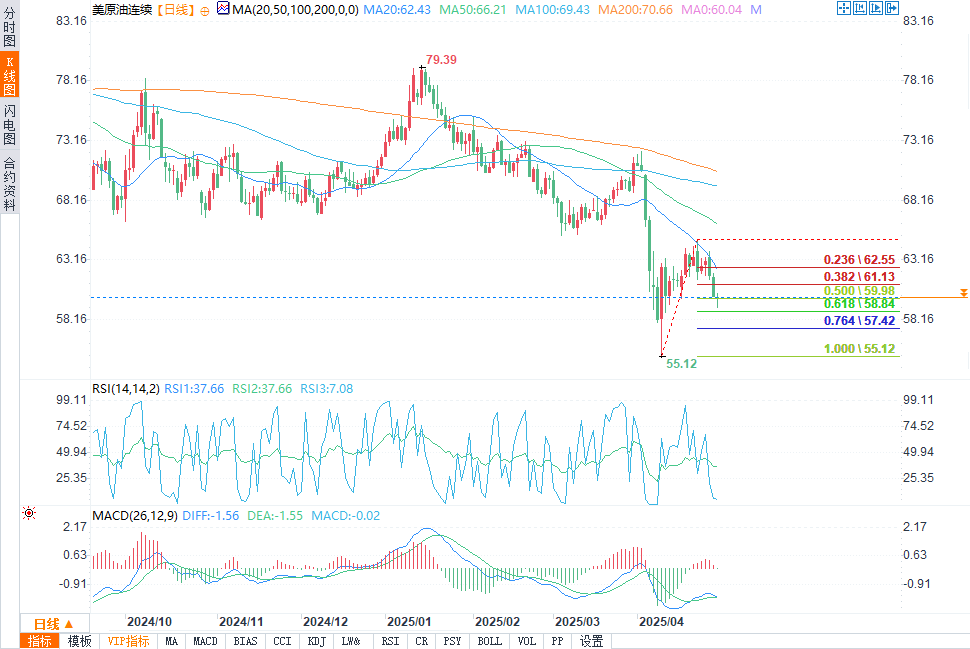Select the K线图 side tab
The width and height of the screenshot is (970, 649).
[x=9, y=75]
